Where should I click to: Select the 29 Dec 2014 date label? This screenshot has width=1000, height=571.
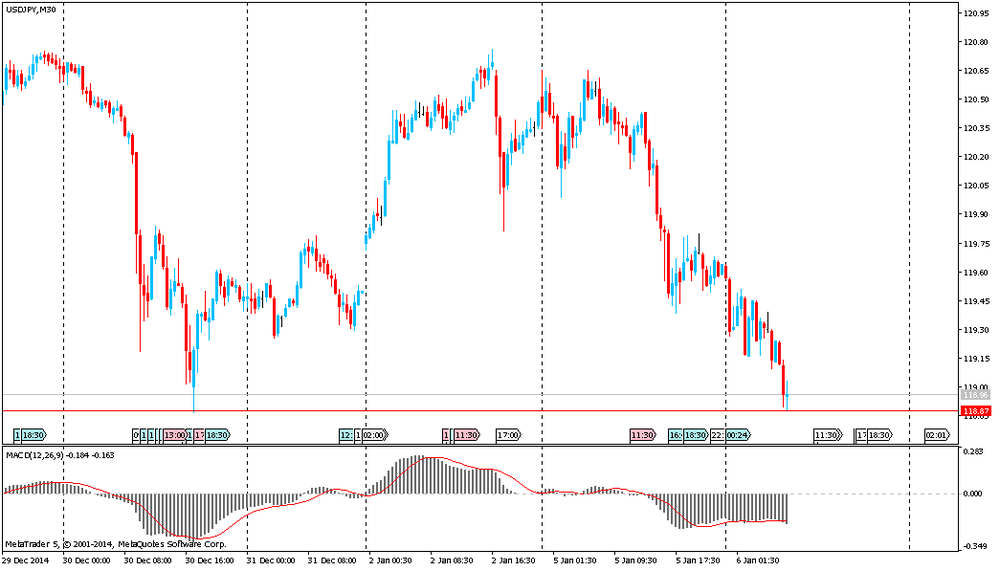27,560
